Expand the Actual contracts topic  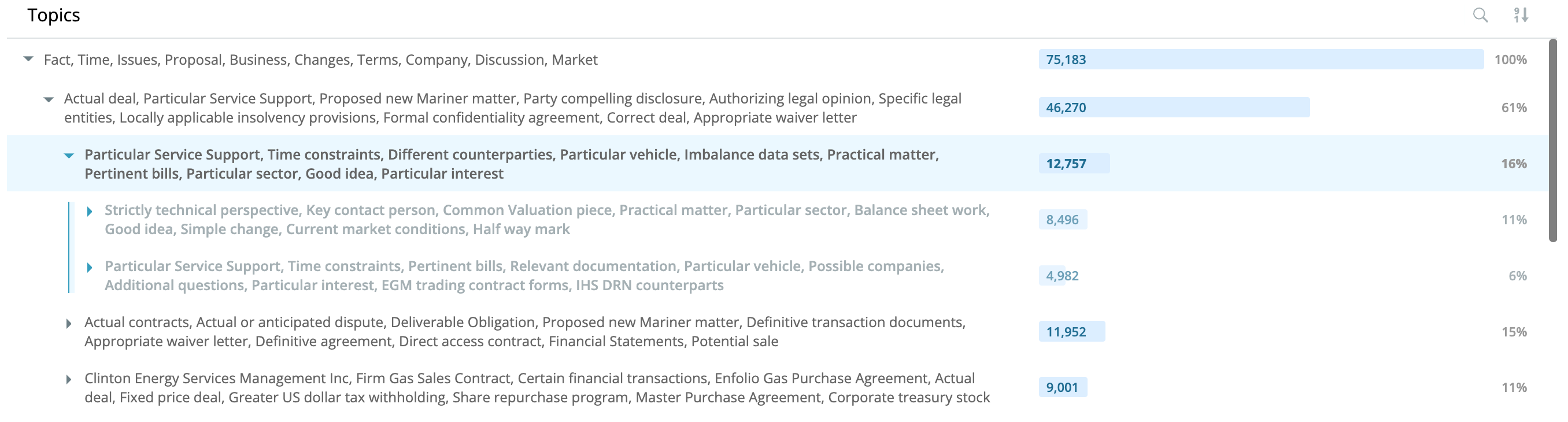(x=69, y=323)
